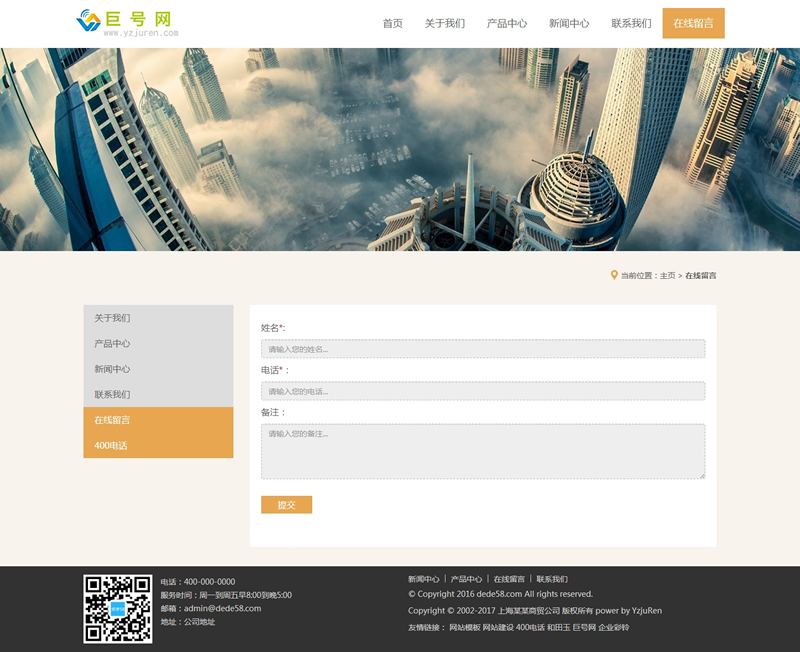This screenshot has height=652, width=800.
Task: Click the 巨号网 logo in the header
Action: pyautogui.click(x=128, y=23)
